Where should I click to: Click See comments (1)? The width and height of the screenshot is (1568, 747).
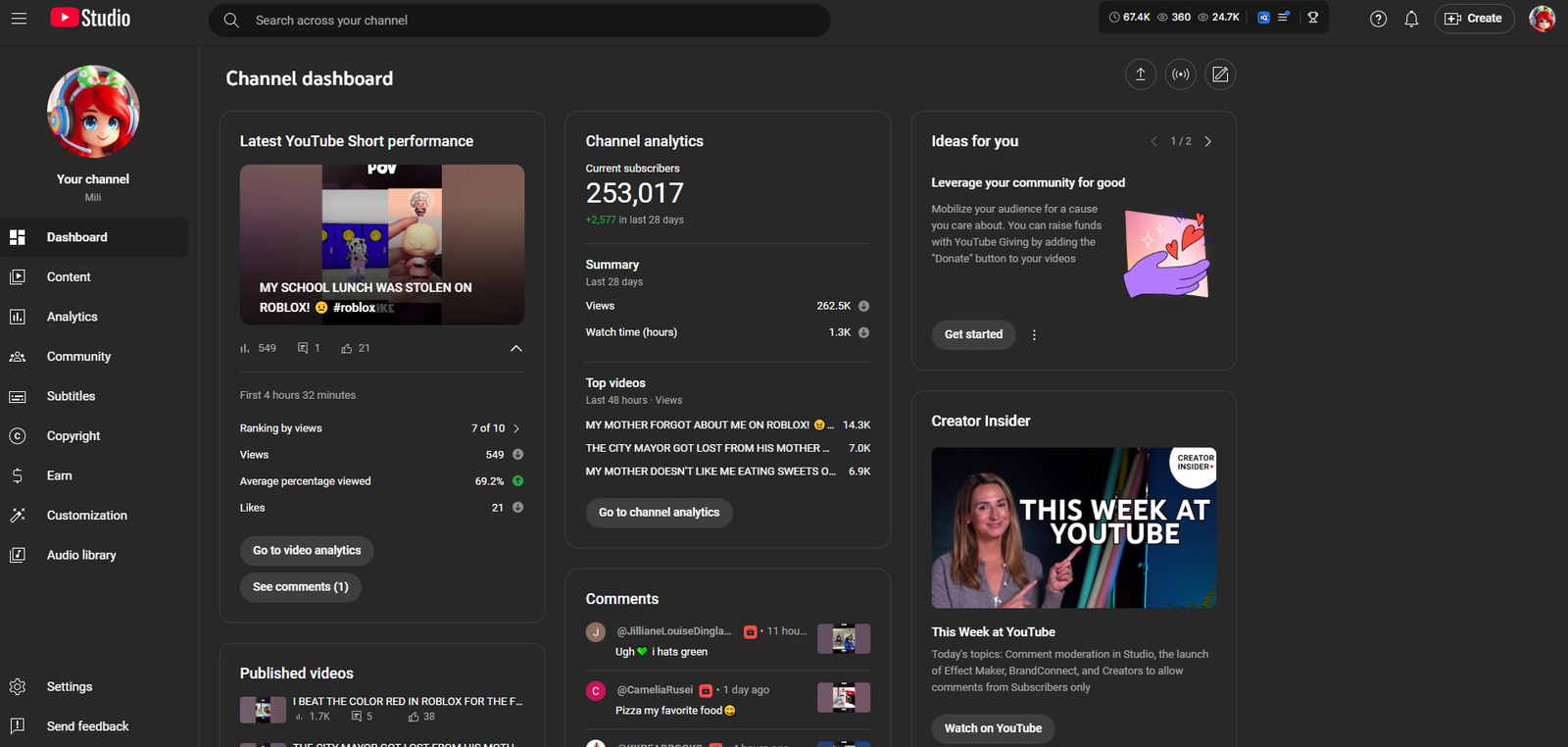[x=301, y=587]
